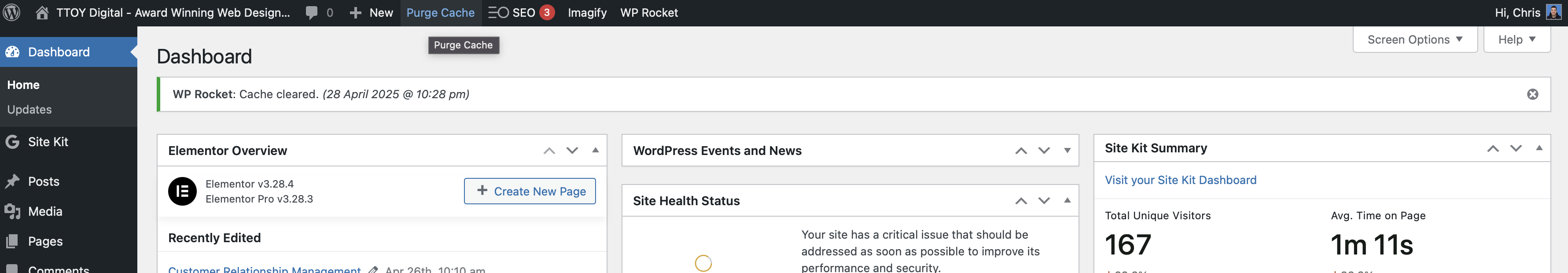Collapse the Elementor Overview panel
Image resolution: width=1568 pixels, height=273 pixels.
(595, 150)
